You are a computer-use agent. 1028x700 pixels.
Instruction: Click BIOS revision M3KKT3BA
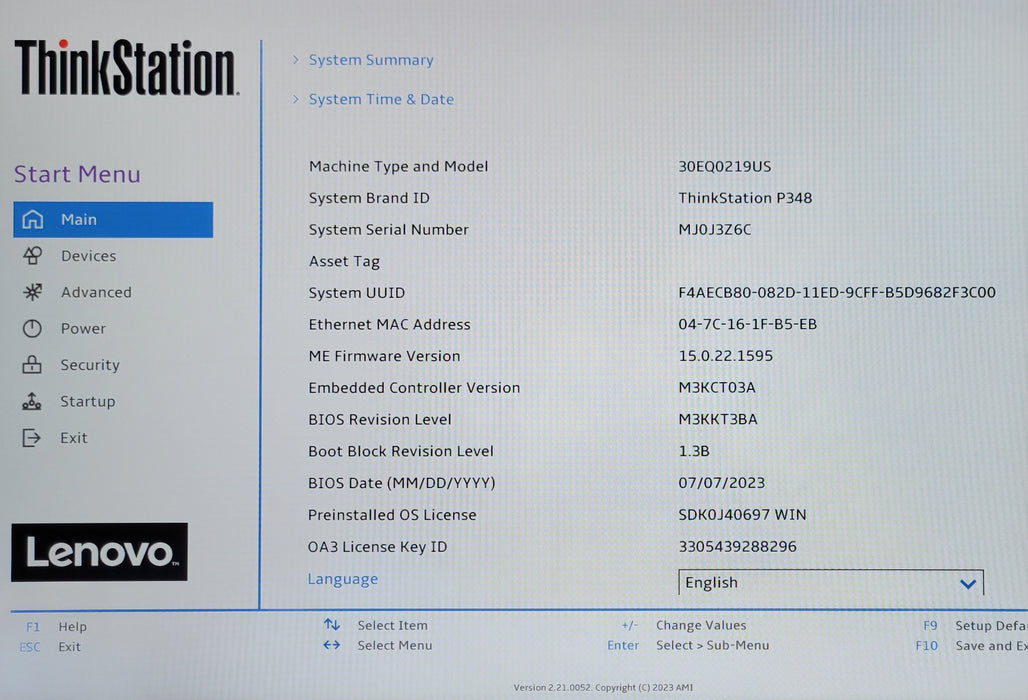[718, 419]
